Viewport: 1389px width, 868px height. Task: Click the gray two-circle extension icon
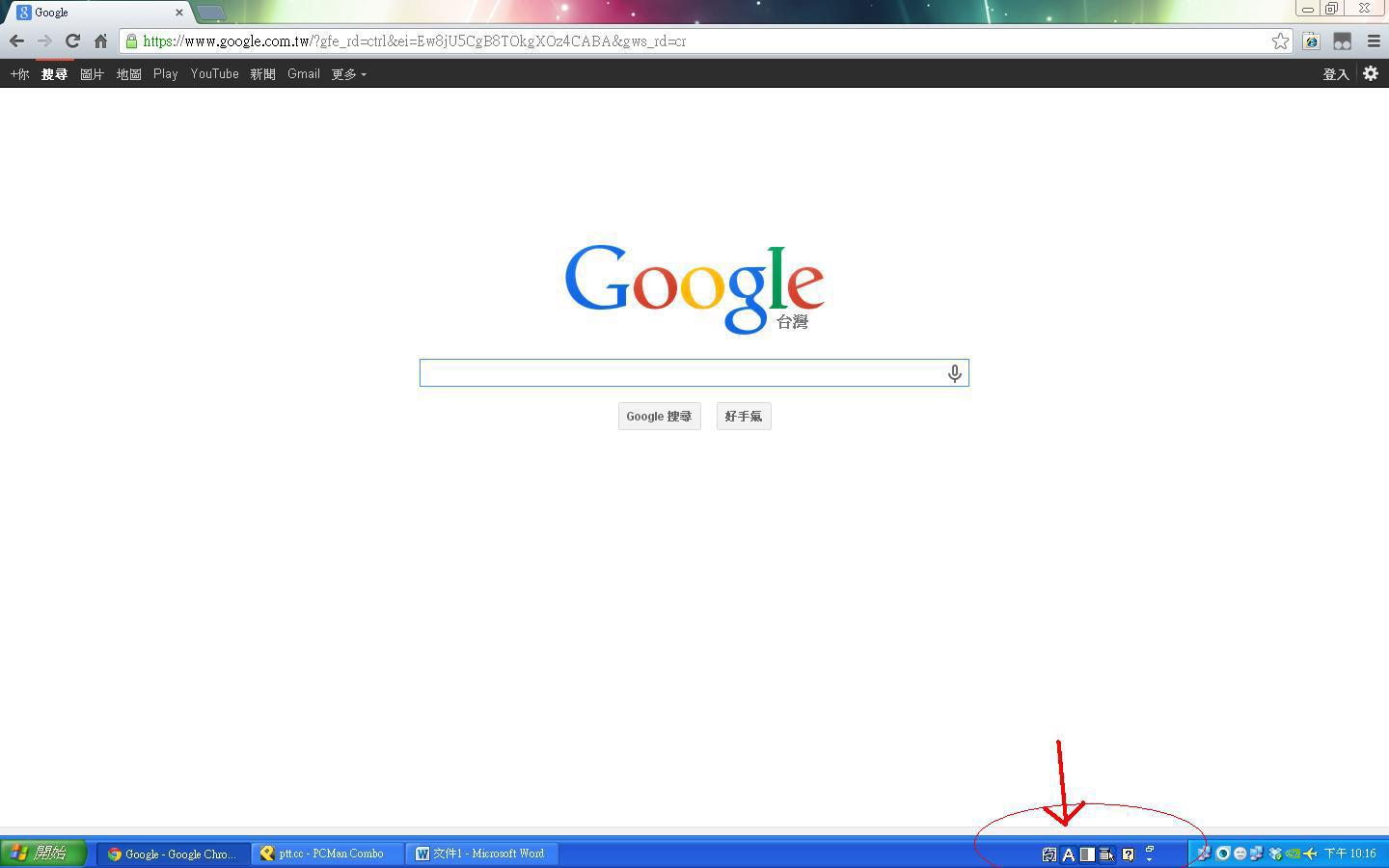pos(1342,41)
